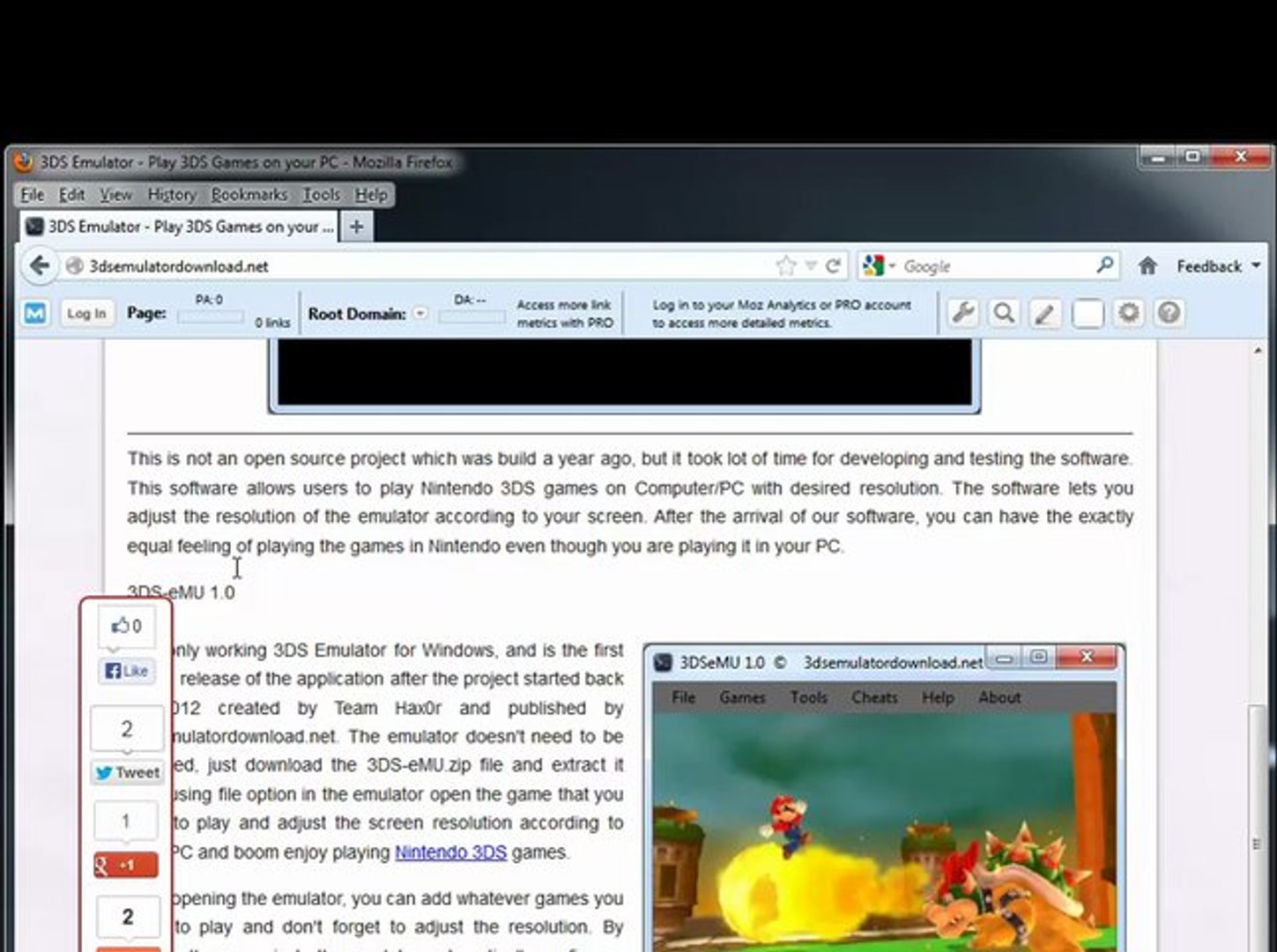Click Tools in the 3DSeMU screenshot

[808, 697]
